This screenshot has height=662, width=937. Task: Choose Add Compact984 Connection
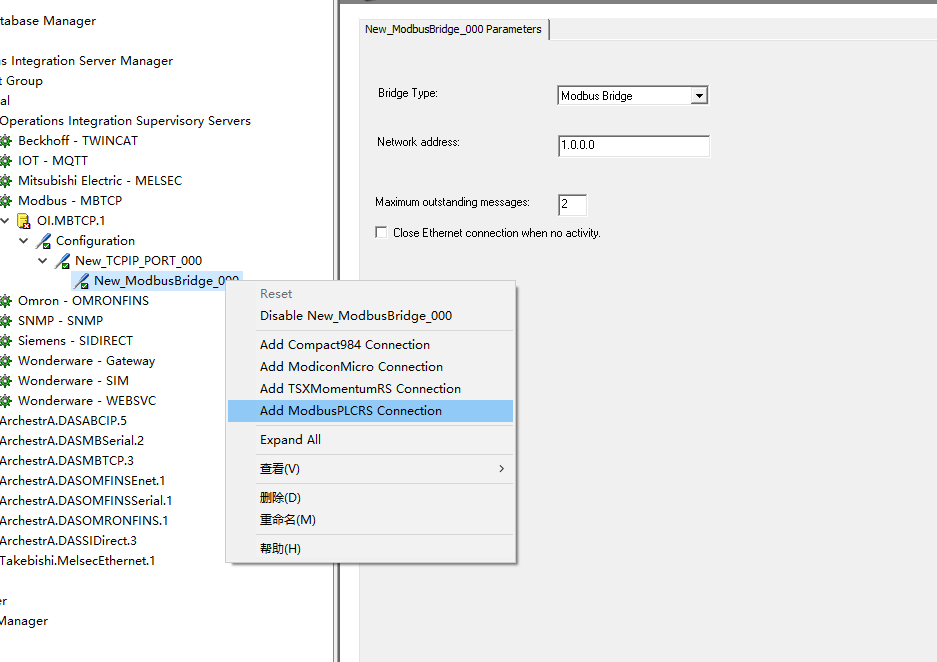(344, 345)
